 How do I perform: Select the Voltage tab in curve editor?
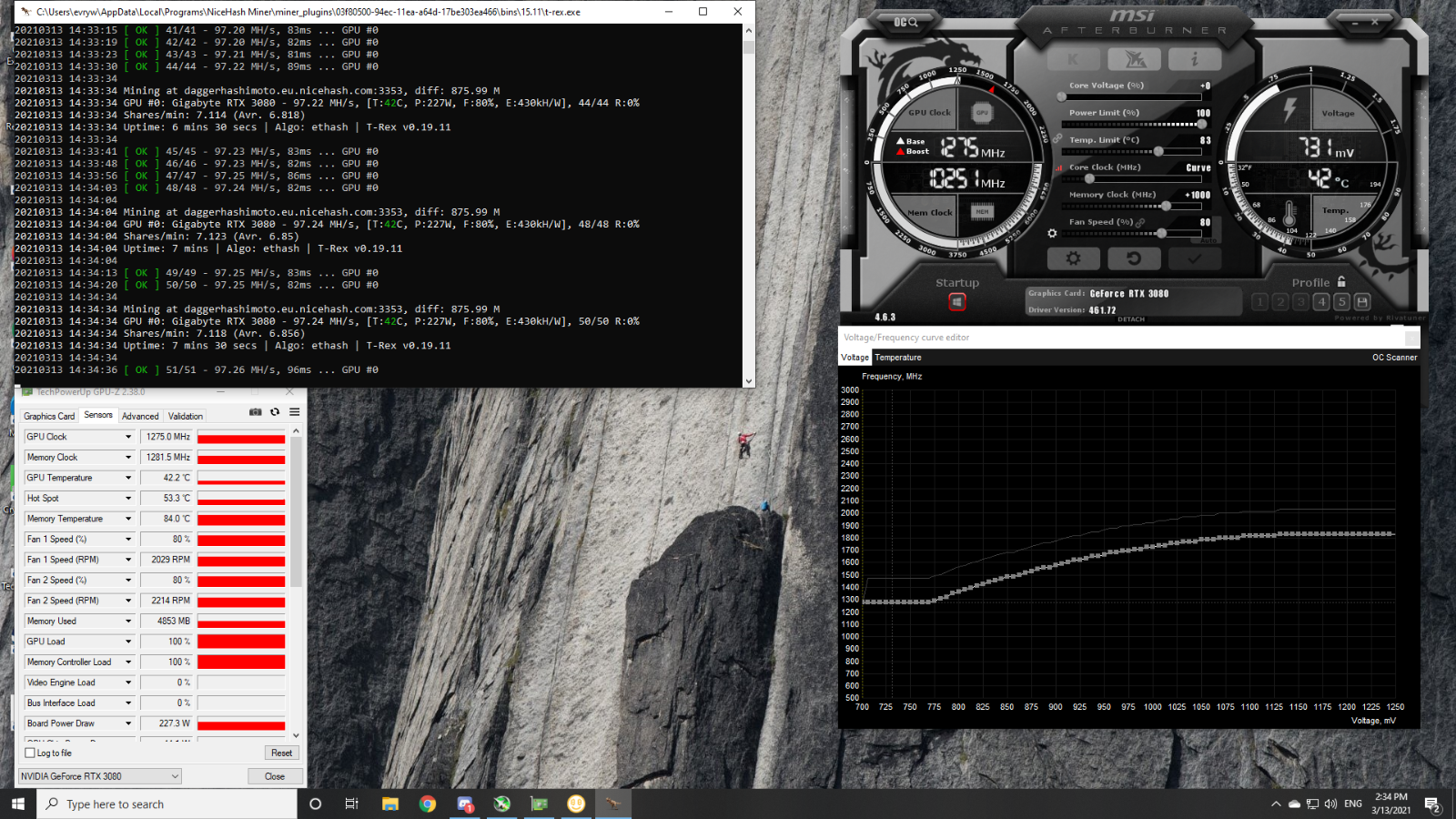tap(855, 358)
